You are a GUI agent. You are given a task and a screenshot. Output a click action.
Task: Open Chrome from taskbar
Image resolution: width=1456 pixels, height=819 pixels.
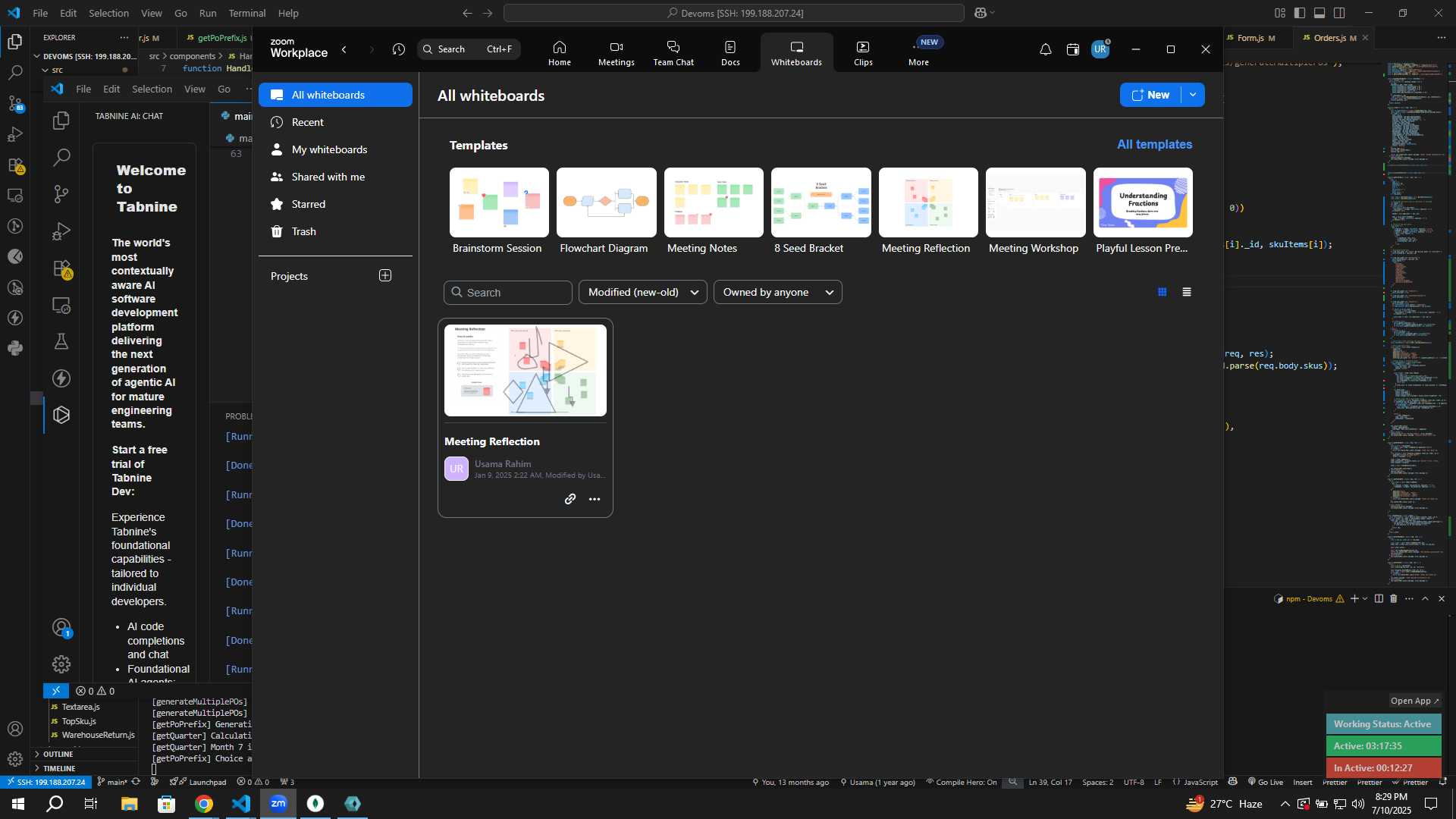click(204, 804)
